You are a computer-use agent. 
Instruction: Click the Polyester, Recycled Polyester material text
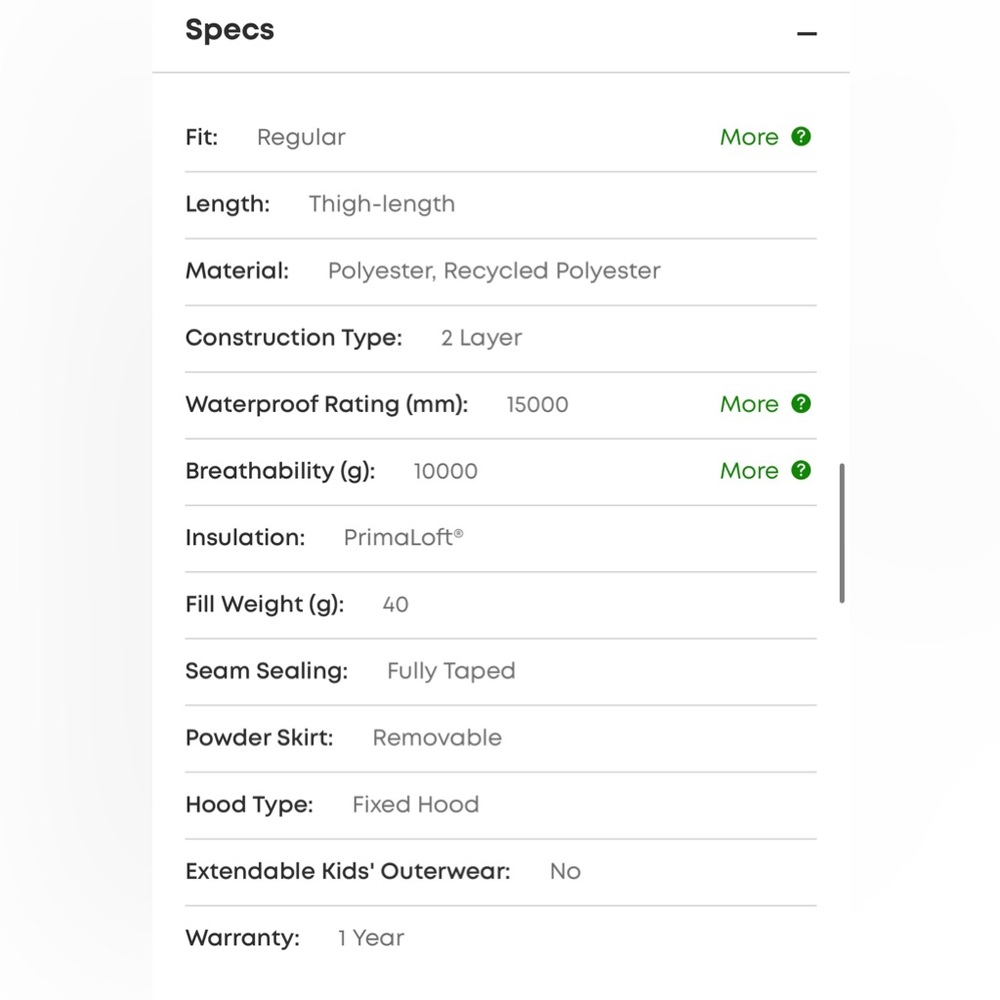coord(494,271)
